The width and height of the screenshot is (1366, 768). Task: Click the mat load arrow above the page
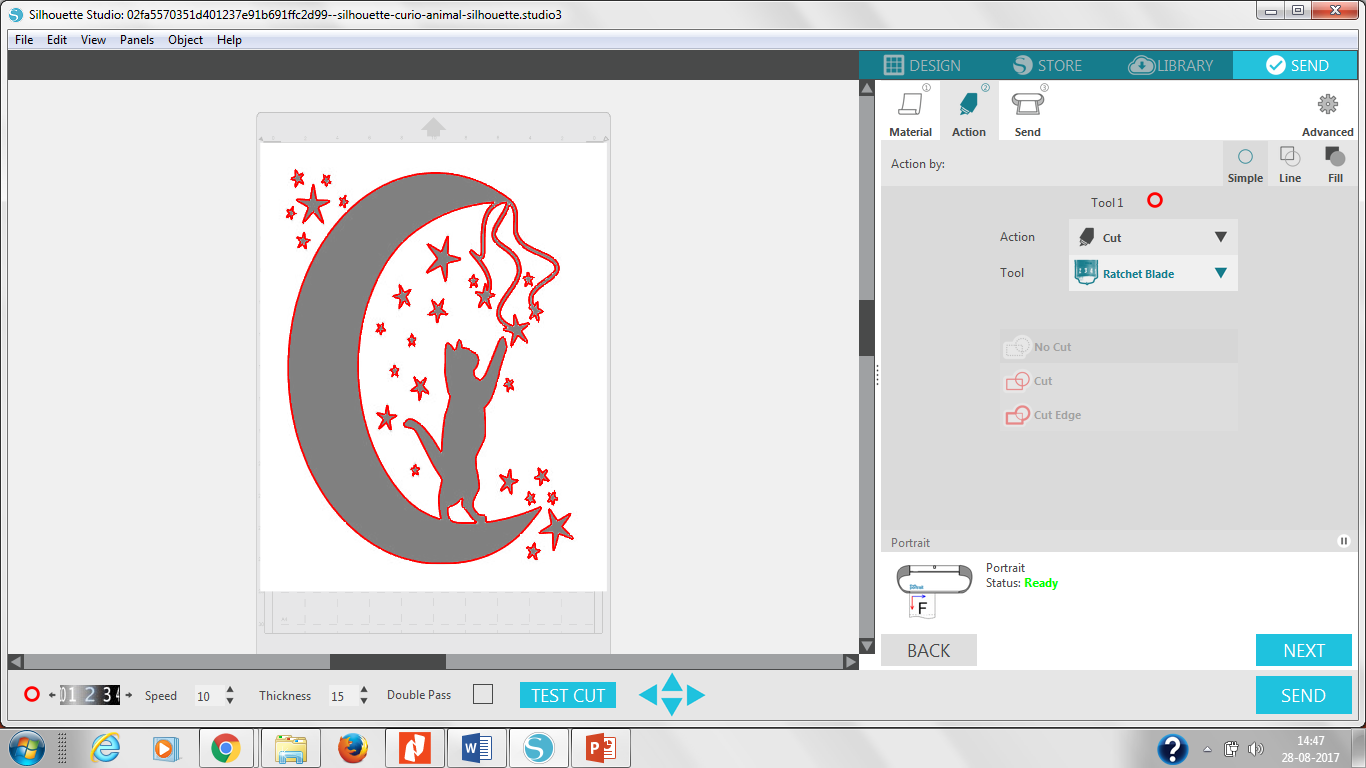pyautogui.click(x=433, y=127)
